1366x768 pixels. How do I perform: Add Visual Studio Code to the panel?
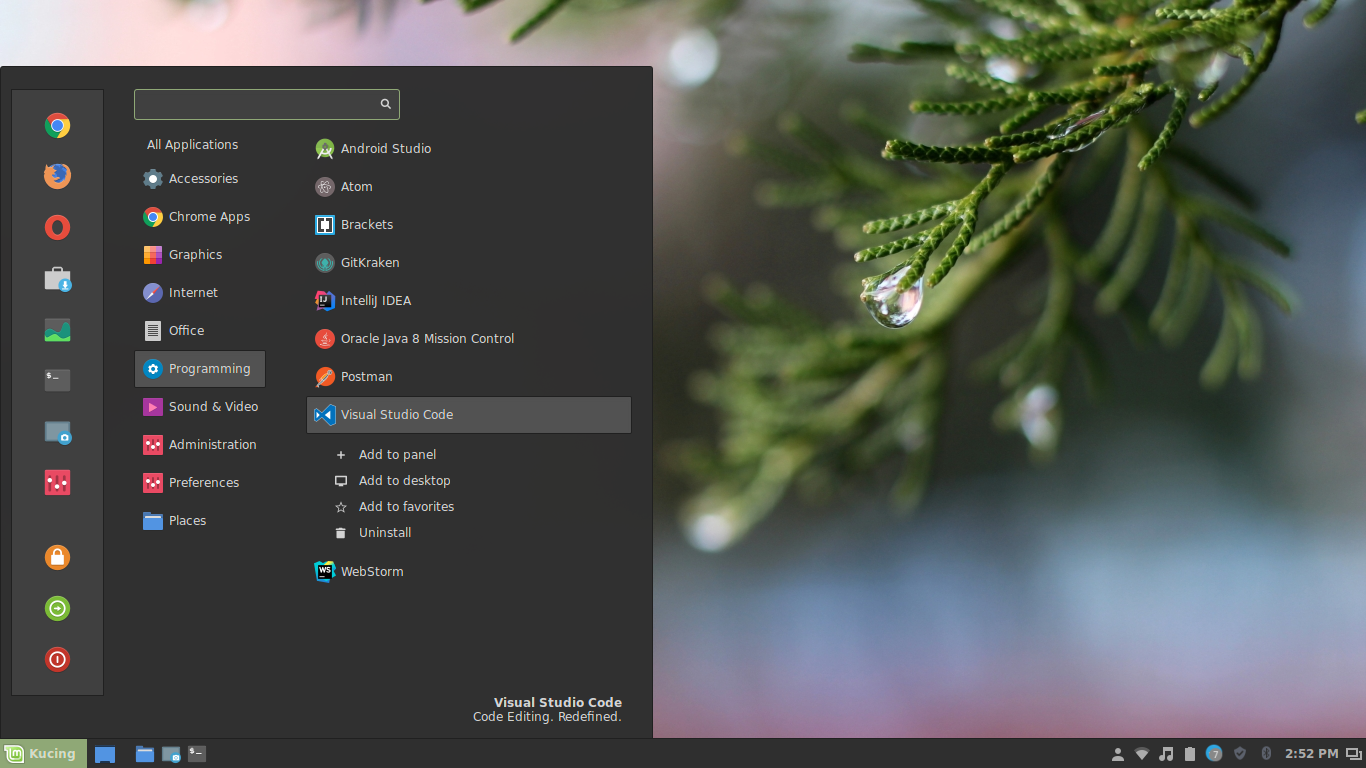(397, 454)
